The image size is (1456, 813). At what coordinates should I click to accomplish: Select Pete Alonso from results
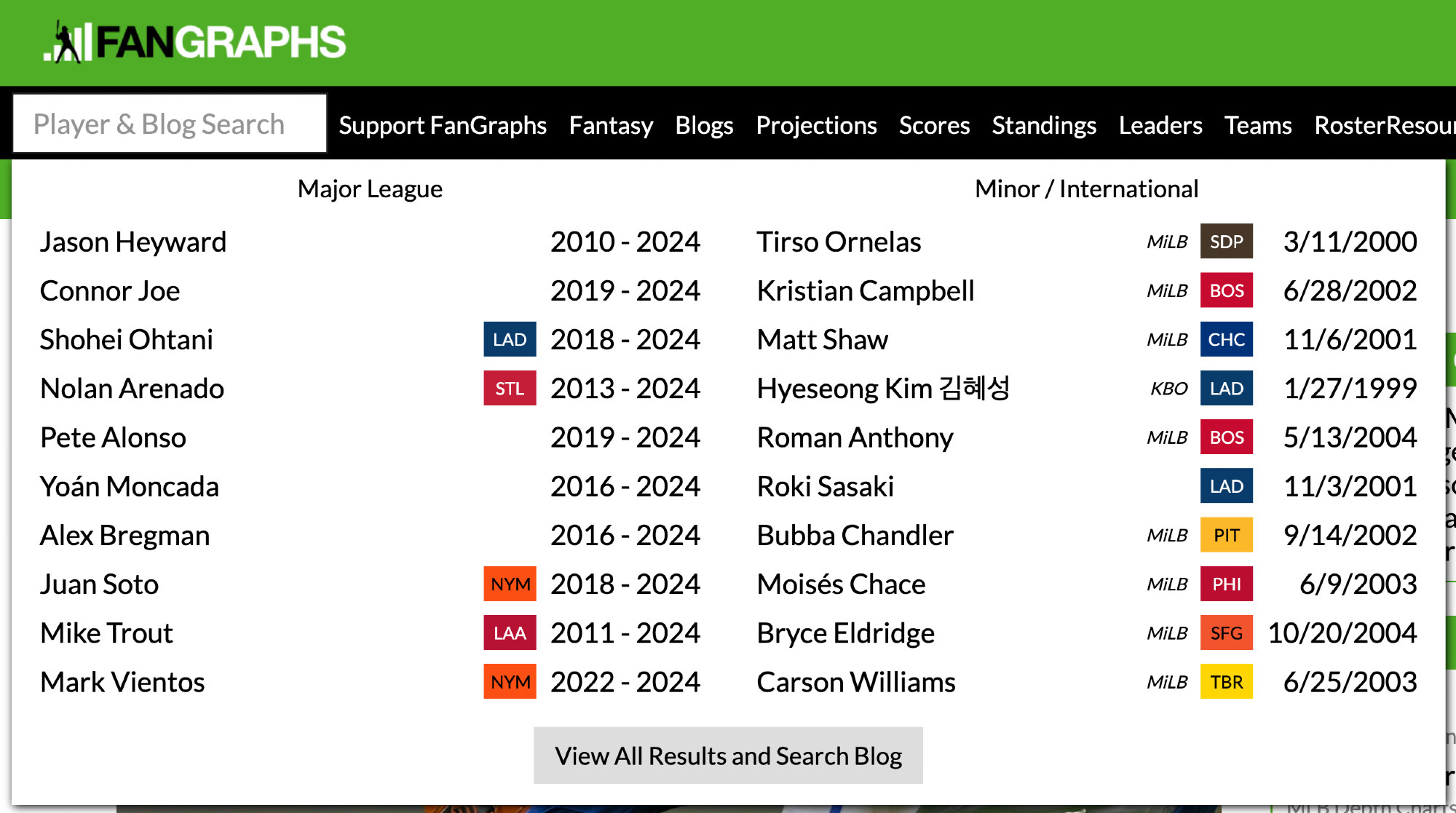point(113,437)
